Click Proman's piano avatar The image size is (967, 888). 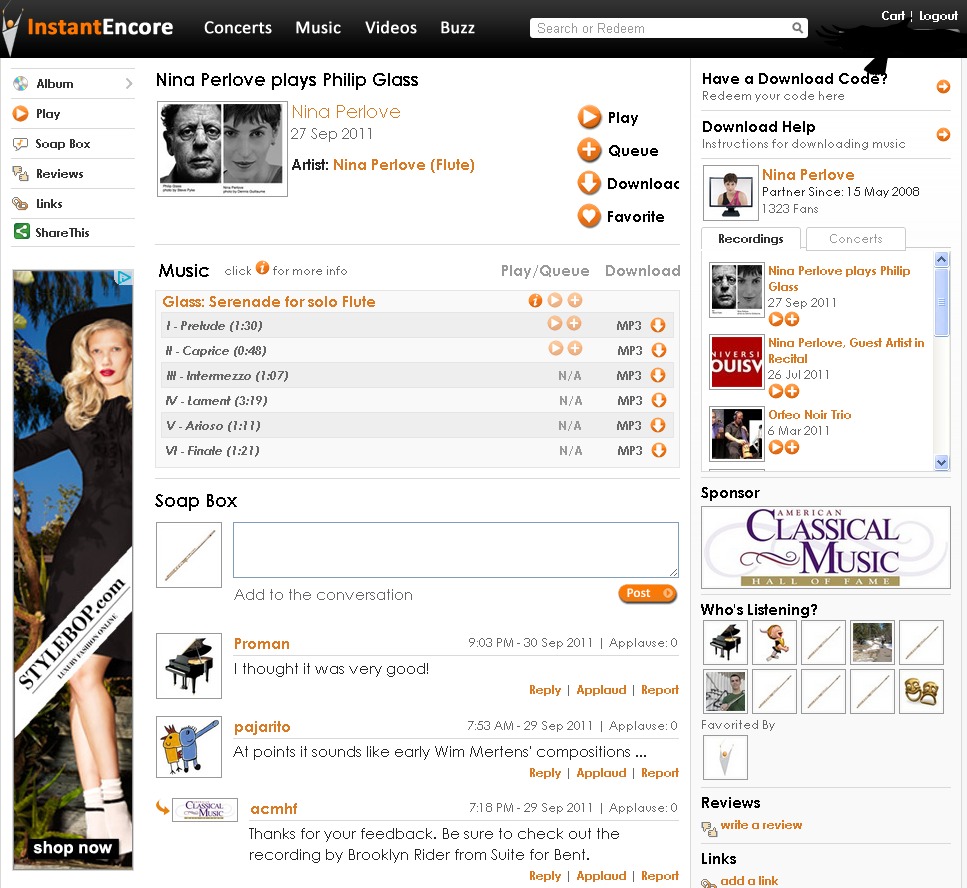[x=189, y=666]
